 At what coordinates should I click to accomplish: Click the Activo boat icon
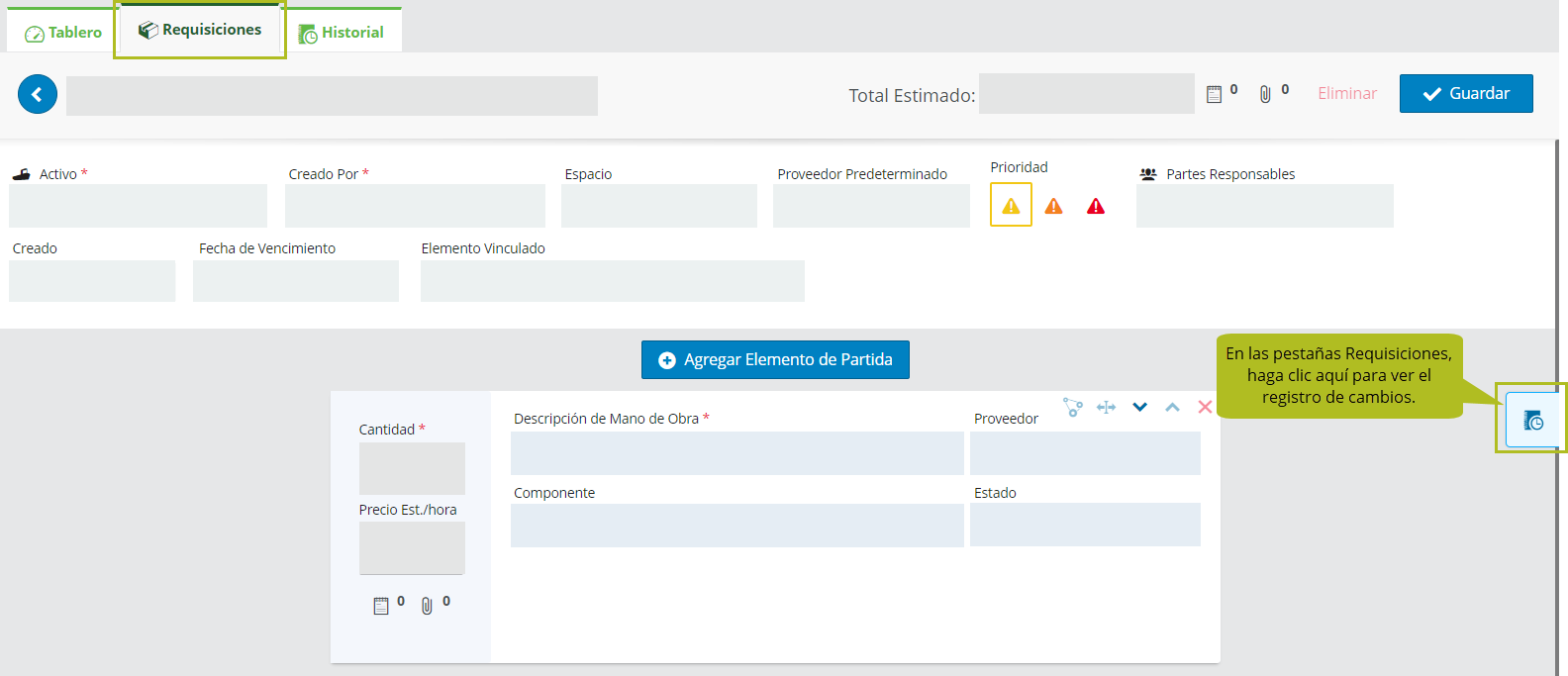22,174
